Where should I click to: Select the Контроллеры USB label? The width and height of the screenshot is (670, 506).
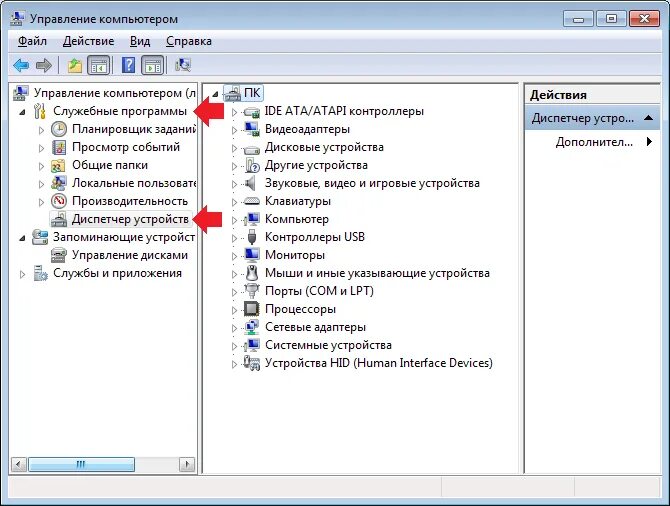click(x=315, y=237)
